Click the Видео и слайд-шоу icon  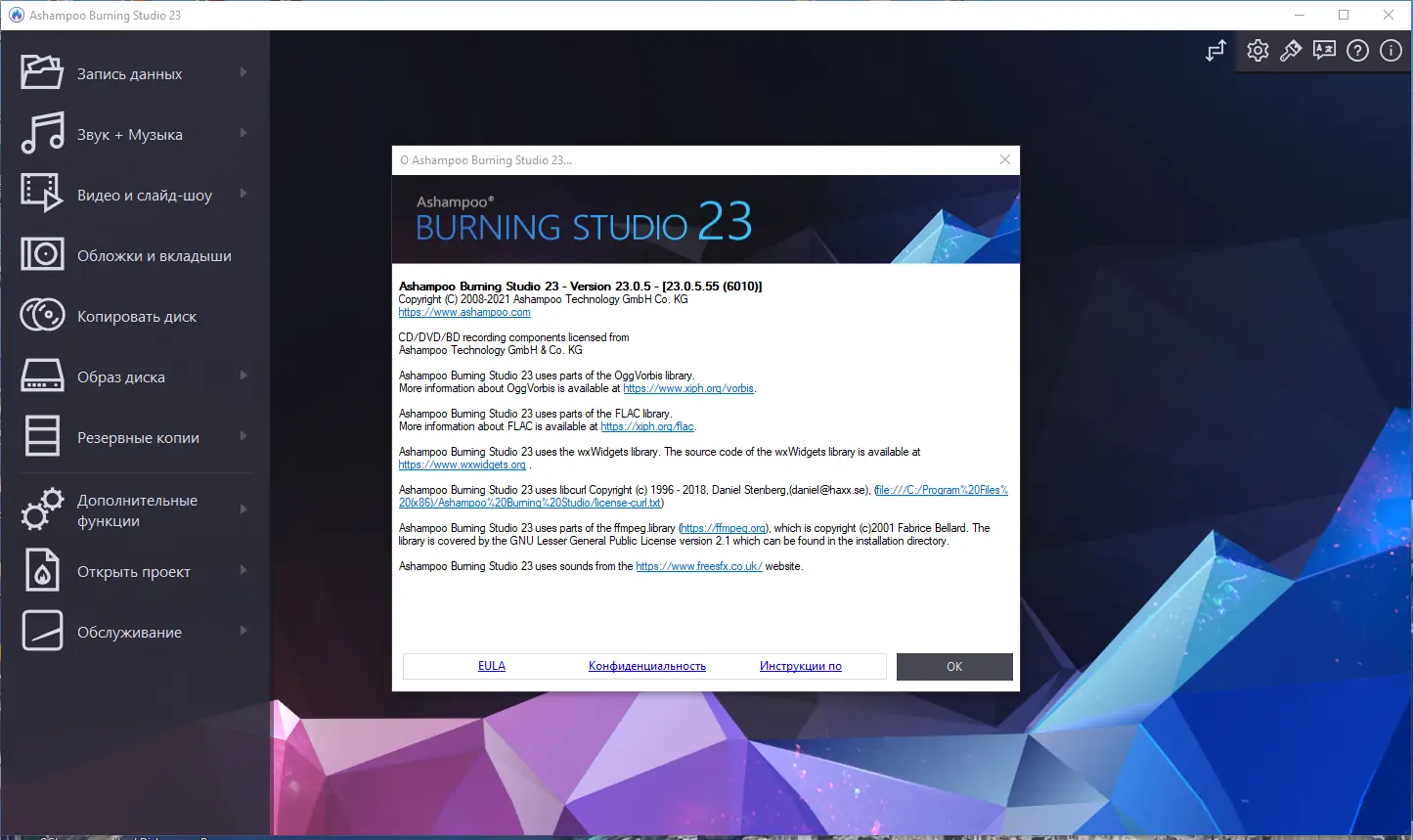coord(41,194)
